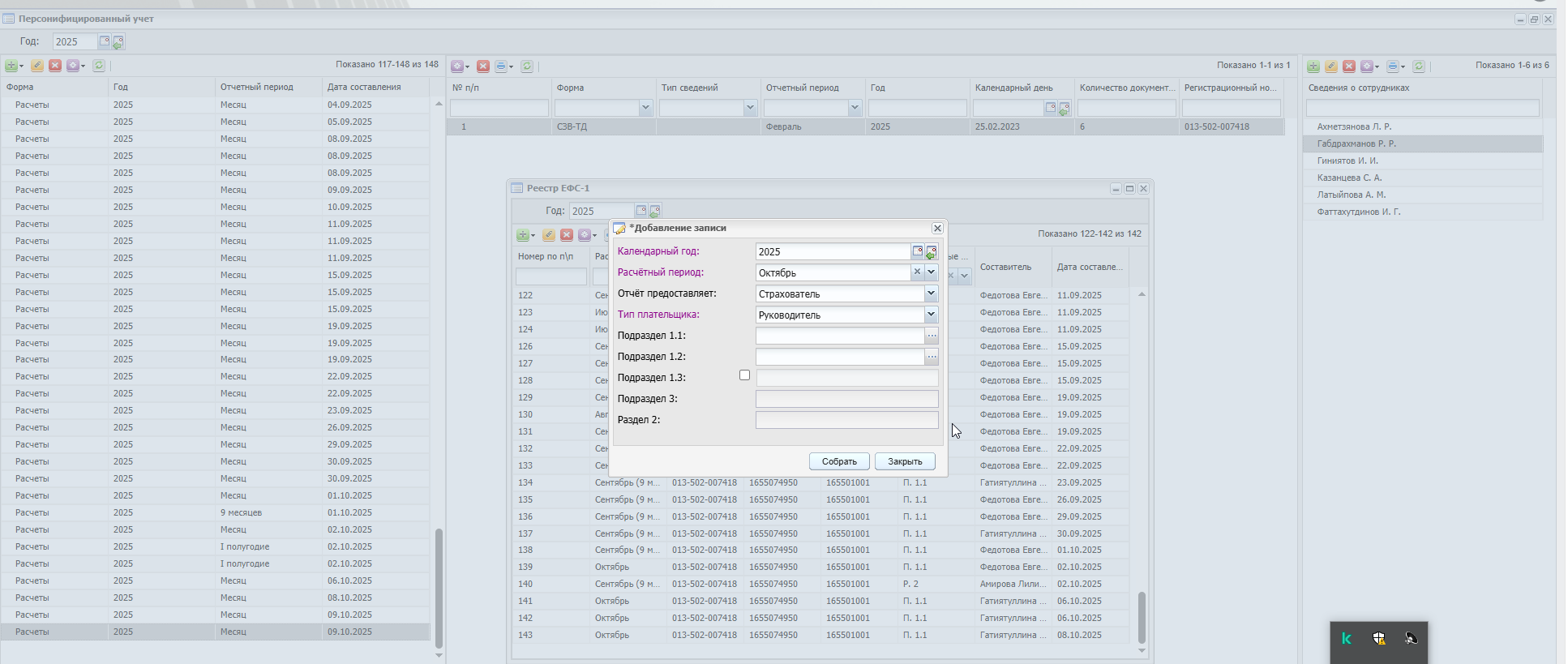This screenshot has width=1568, height=664.
Task: Click the green refresh icon in left panel toolbar
Action: click(99, 66)
